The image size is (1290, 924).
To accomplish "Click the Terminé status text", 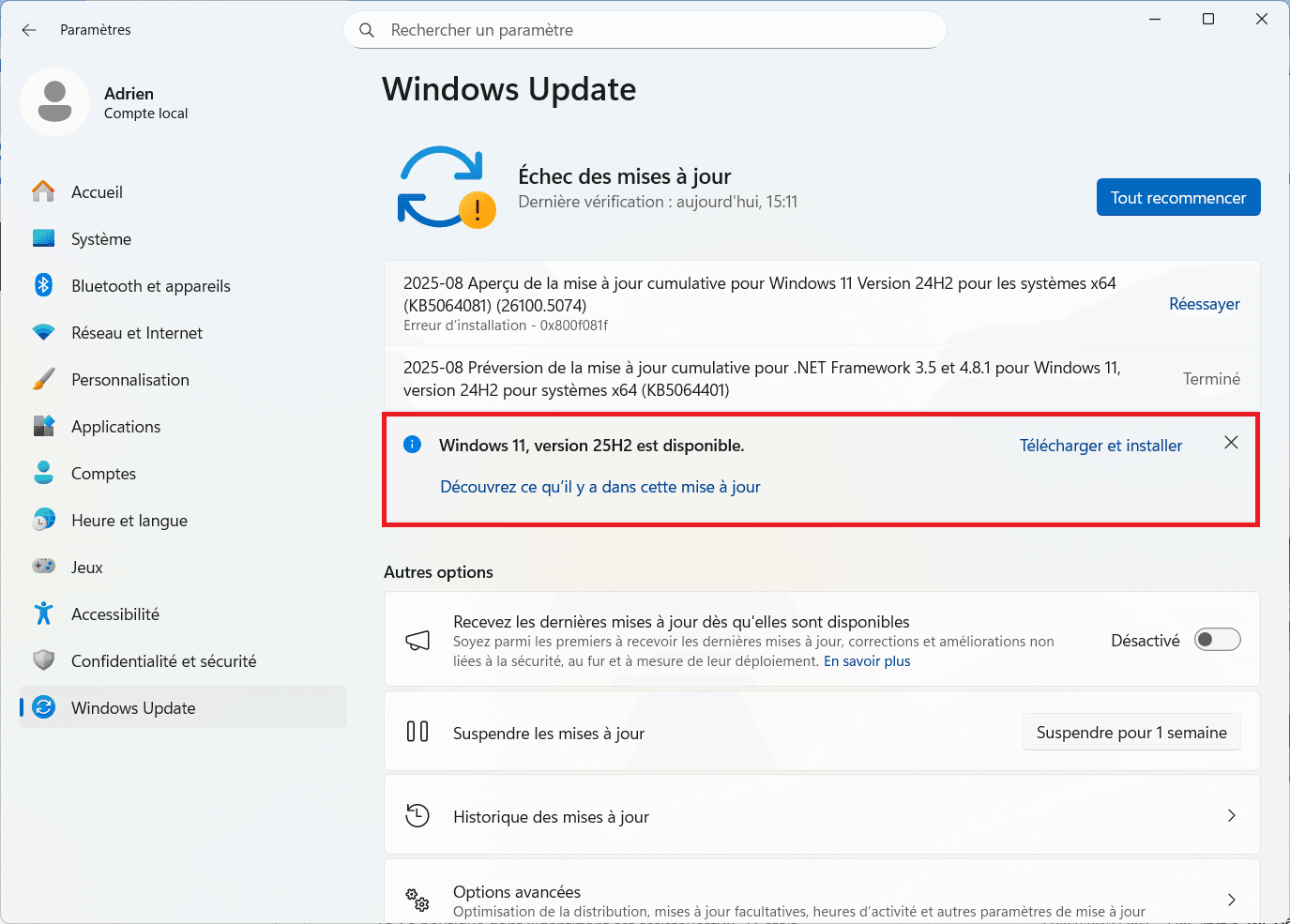I will click(1211, 378).
